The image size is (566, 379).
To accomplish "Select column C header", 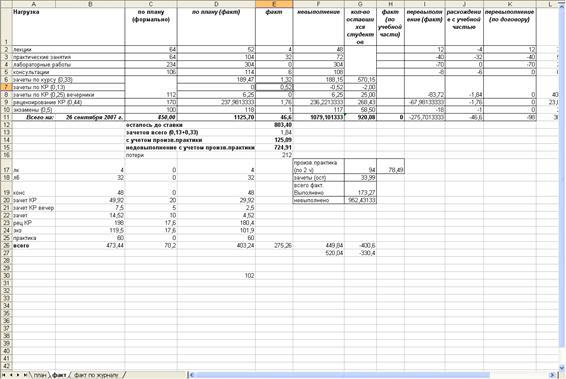I will point(151,4).
